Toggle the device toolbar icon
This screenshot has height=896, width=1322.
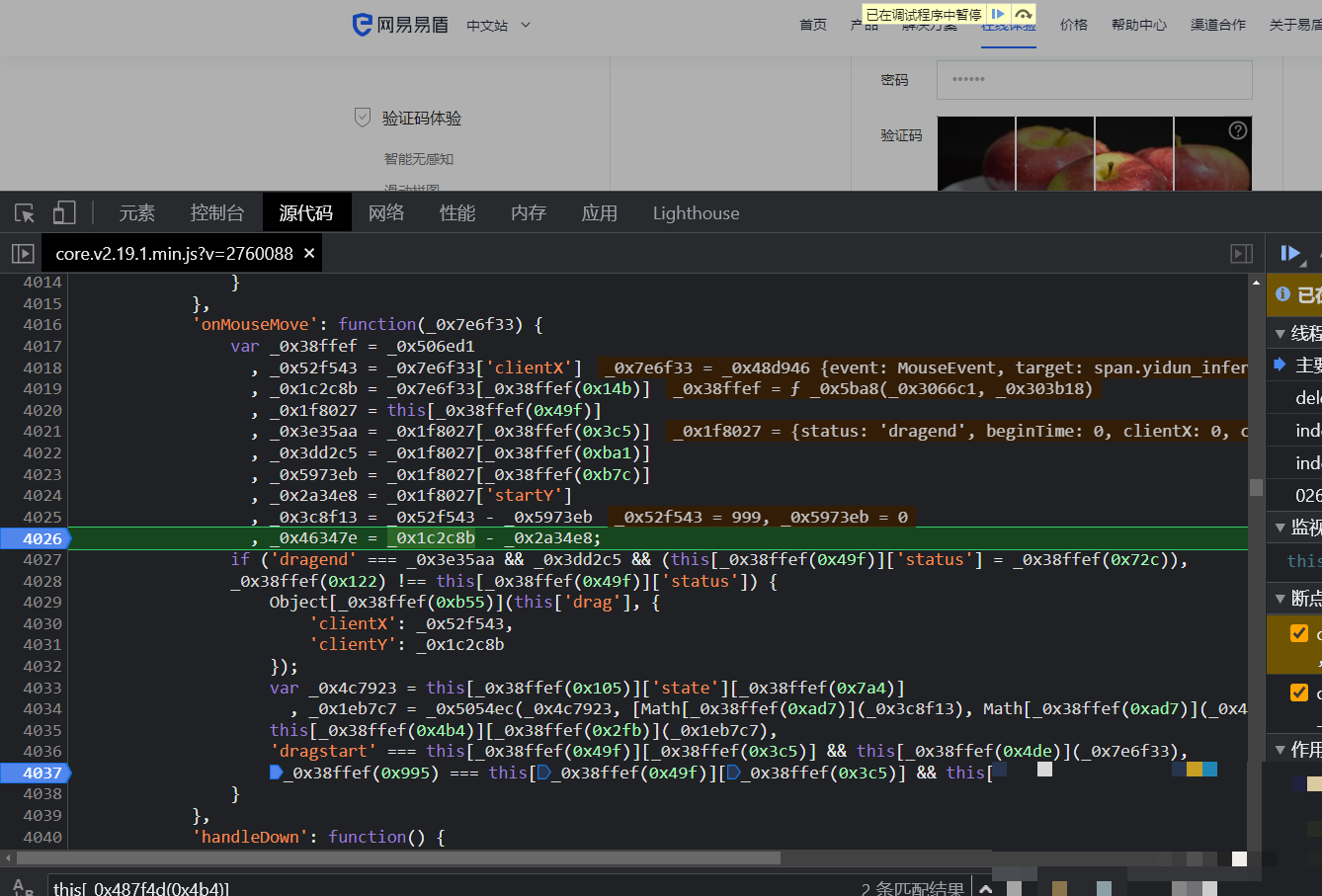(64, 213)
